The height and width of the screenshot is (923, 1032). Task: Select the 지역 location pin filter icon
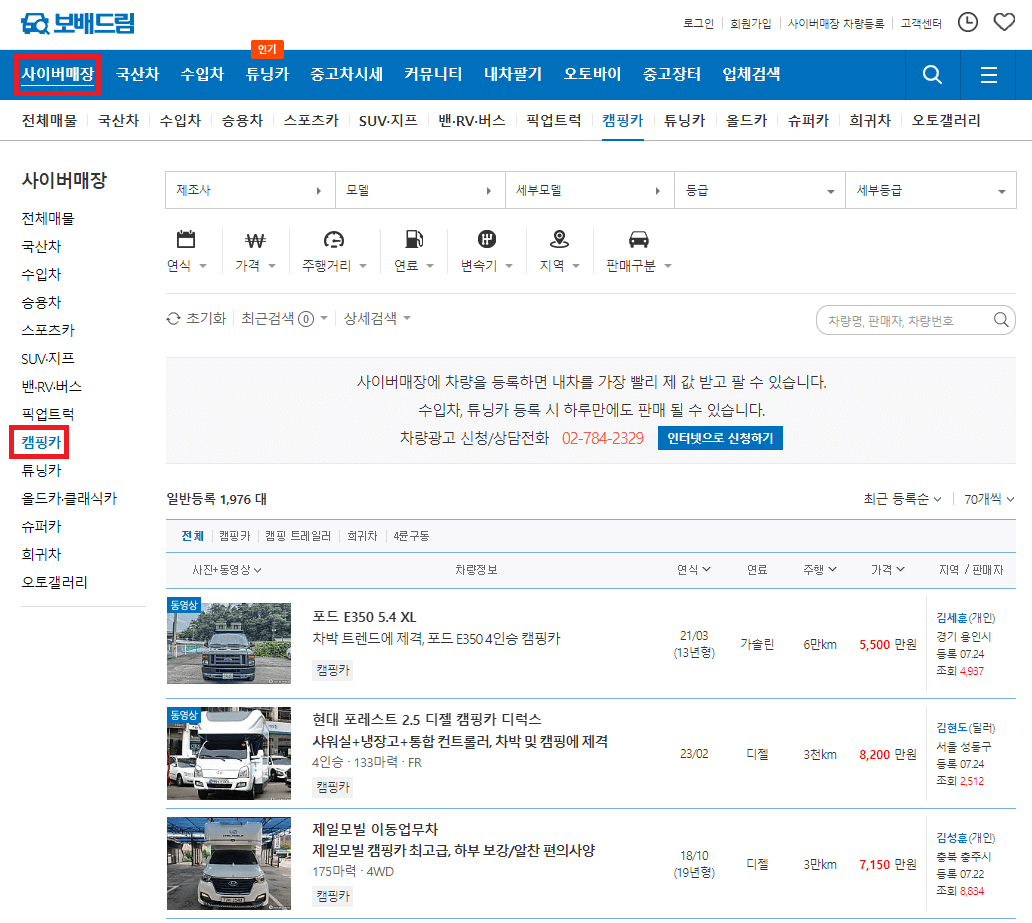(561, 240)
